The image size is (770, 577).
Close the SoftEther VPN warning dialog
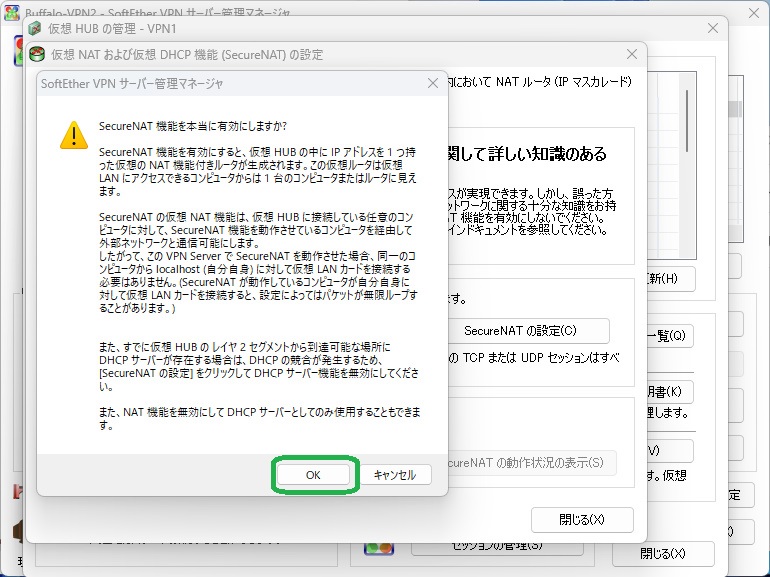(x=433, y=83)
